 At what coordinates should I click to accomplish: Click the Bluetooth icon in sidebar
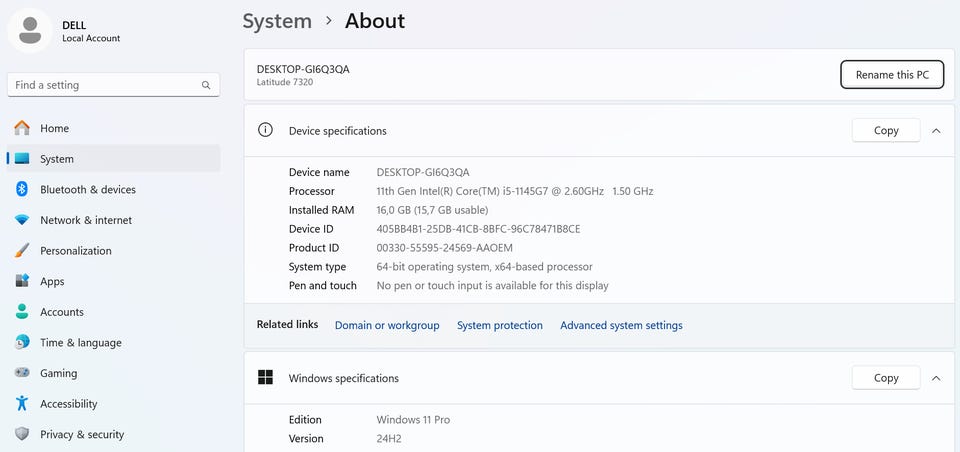[x=22, y=189]
